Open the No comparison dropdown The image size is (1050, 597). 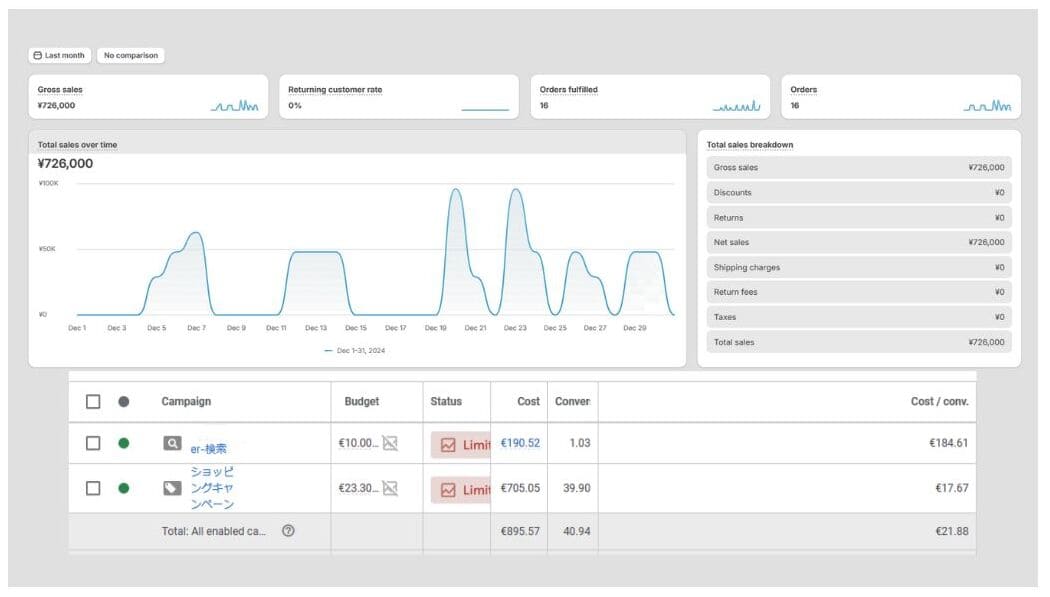click(x=130, y=56)
